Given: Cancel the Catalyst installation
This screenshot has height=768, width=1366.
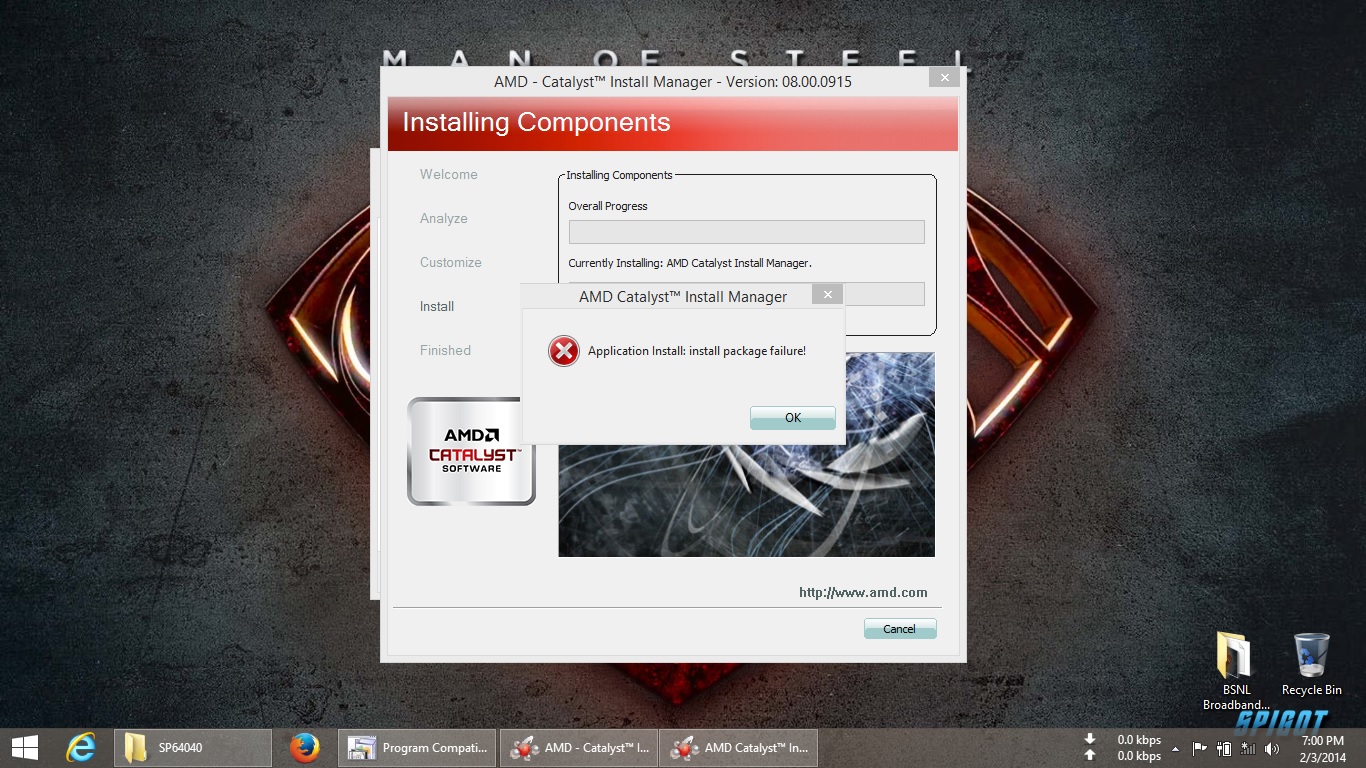Looking at the screenshot, I should pyautogui.click(x=900, y=629).
